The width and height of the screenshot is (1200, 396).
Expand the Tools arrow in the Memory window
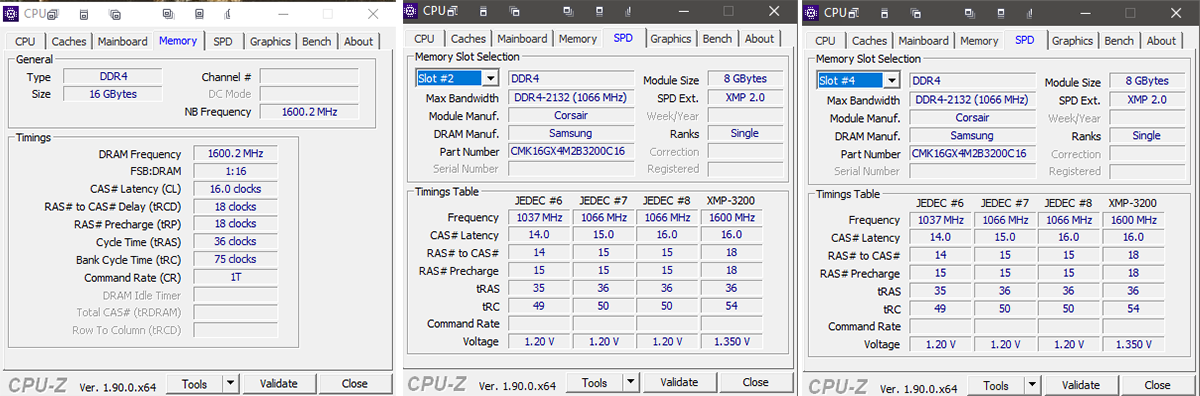click(230, 383)
